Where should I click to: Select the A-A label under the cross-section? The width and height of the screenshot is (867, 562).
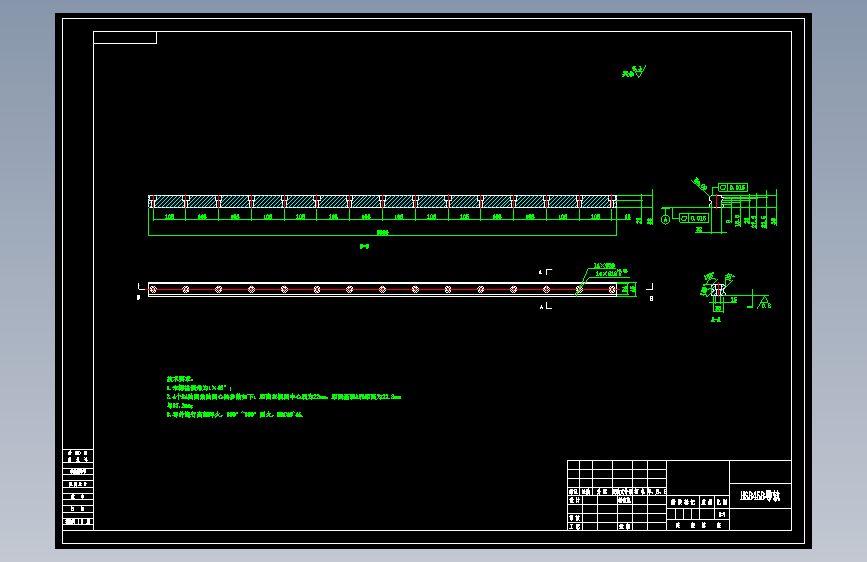(716, 319)
